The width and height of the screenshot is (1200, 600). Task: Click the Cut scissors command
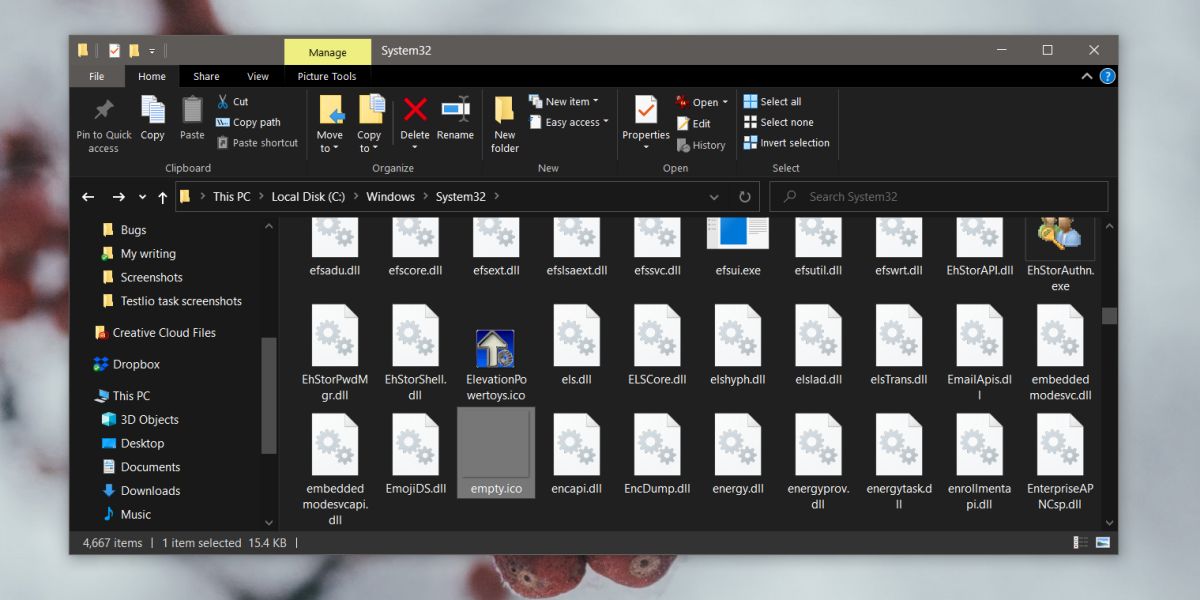click(232, 101)
